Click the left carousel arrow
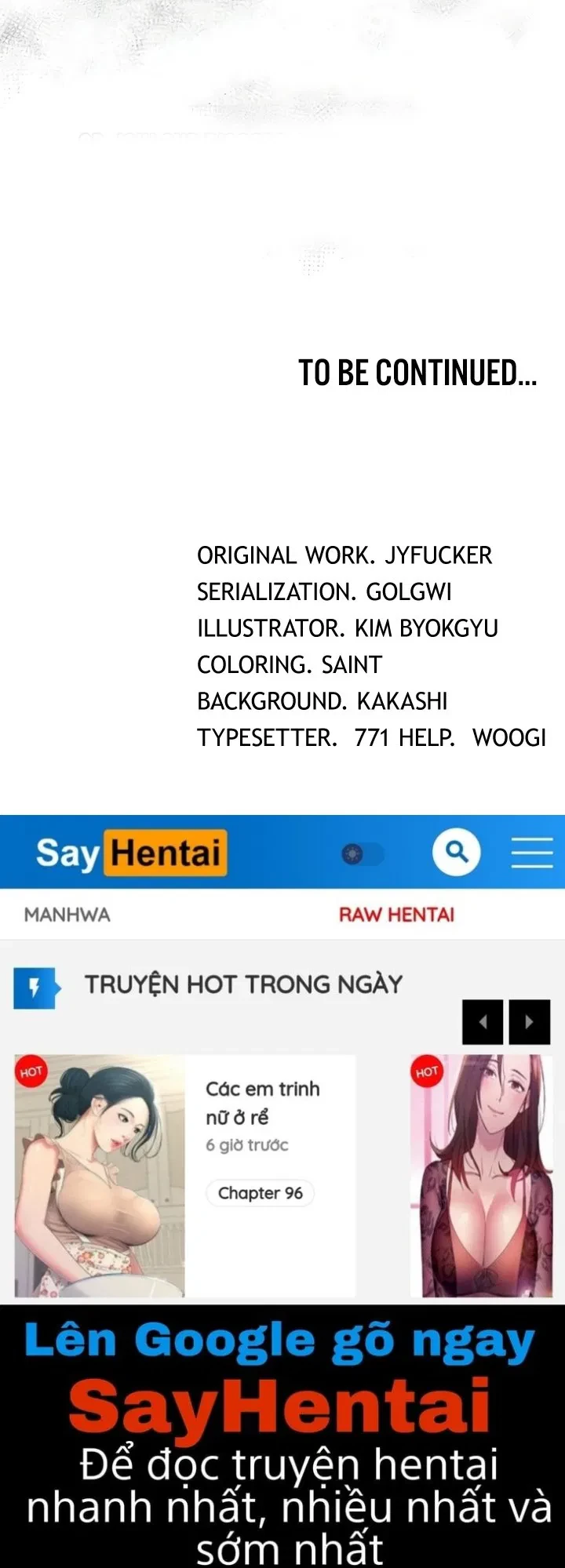This screenshot has height=1568, width=565. [x=483, y=1022]
